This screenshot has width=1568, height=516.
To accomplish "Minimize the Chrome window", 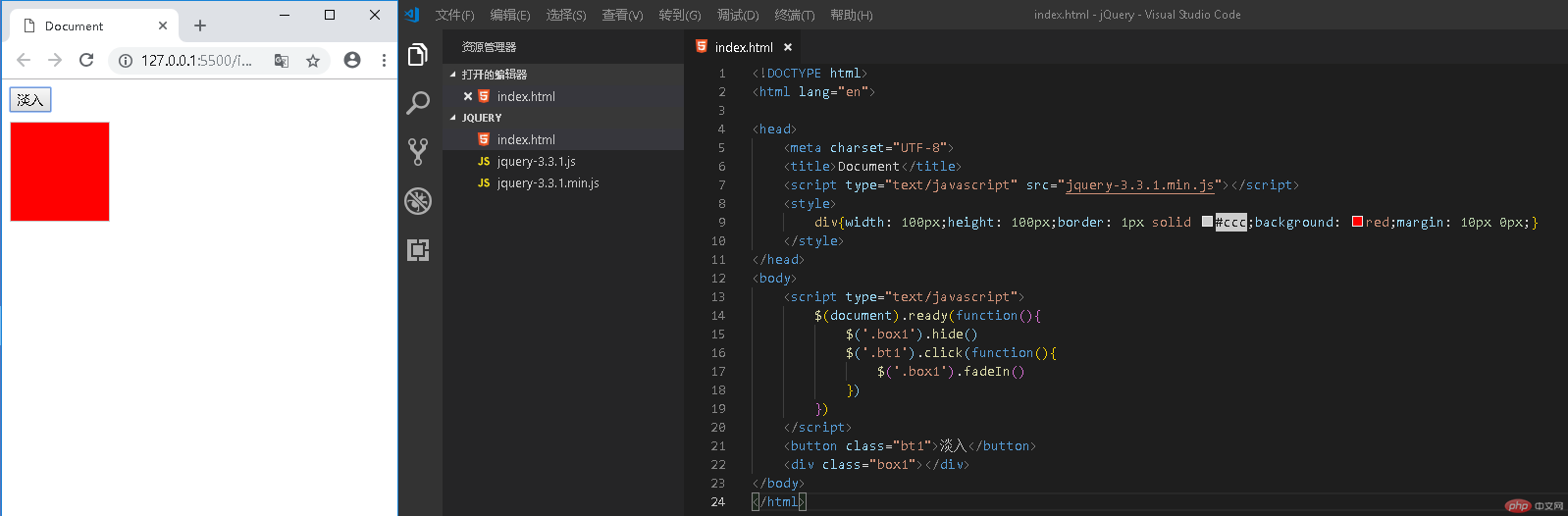I will click(285, 14).
